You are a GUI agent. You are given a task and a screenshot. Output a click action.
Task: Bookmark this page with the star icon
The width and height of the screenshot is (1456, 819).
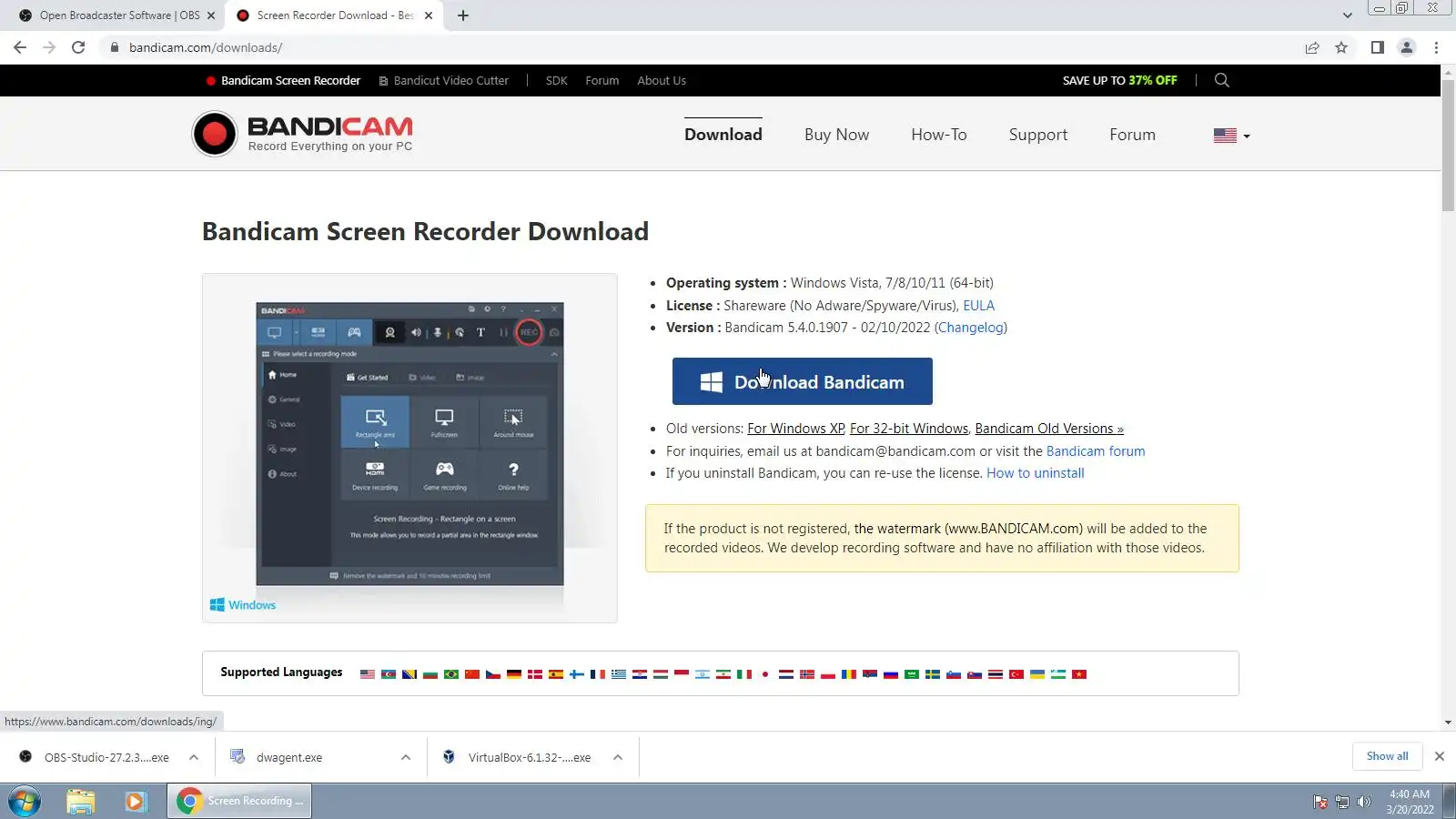(1341, 47)
